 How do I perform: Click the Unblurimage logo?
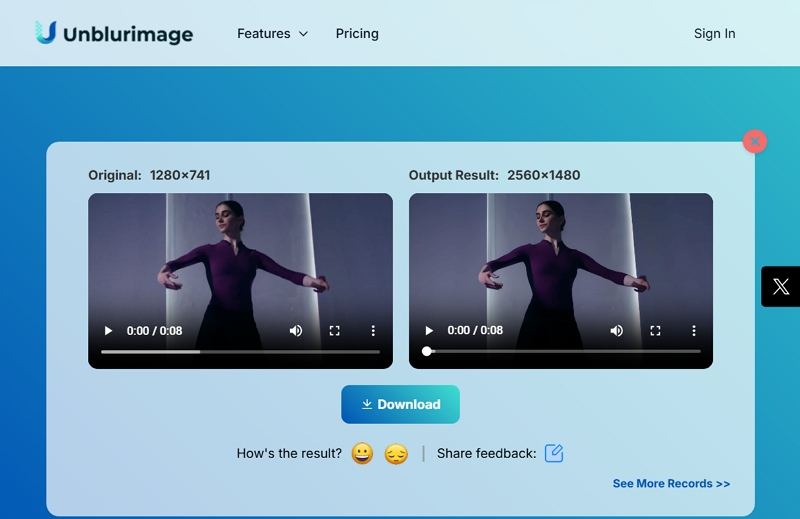pos(113,33)
